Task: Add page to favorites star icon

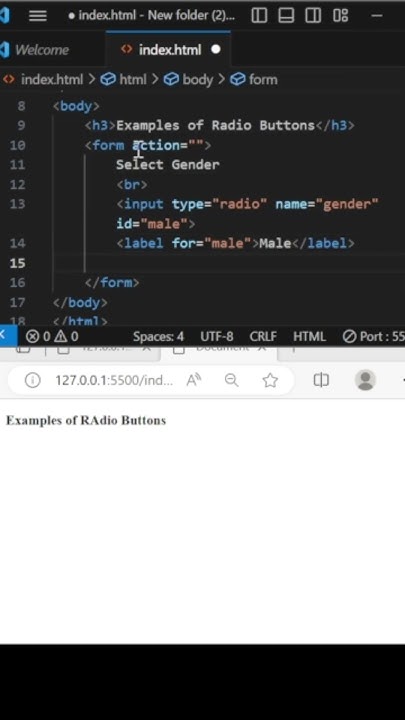Action: [270, 380]
